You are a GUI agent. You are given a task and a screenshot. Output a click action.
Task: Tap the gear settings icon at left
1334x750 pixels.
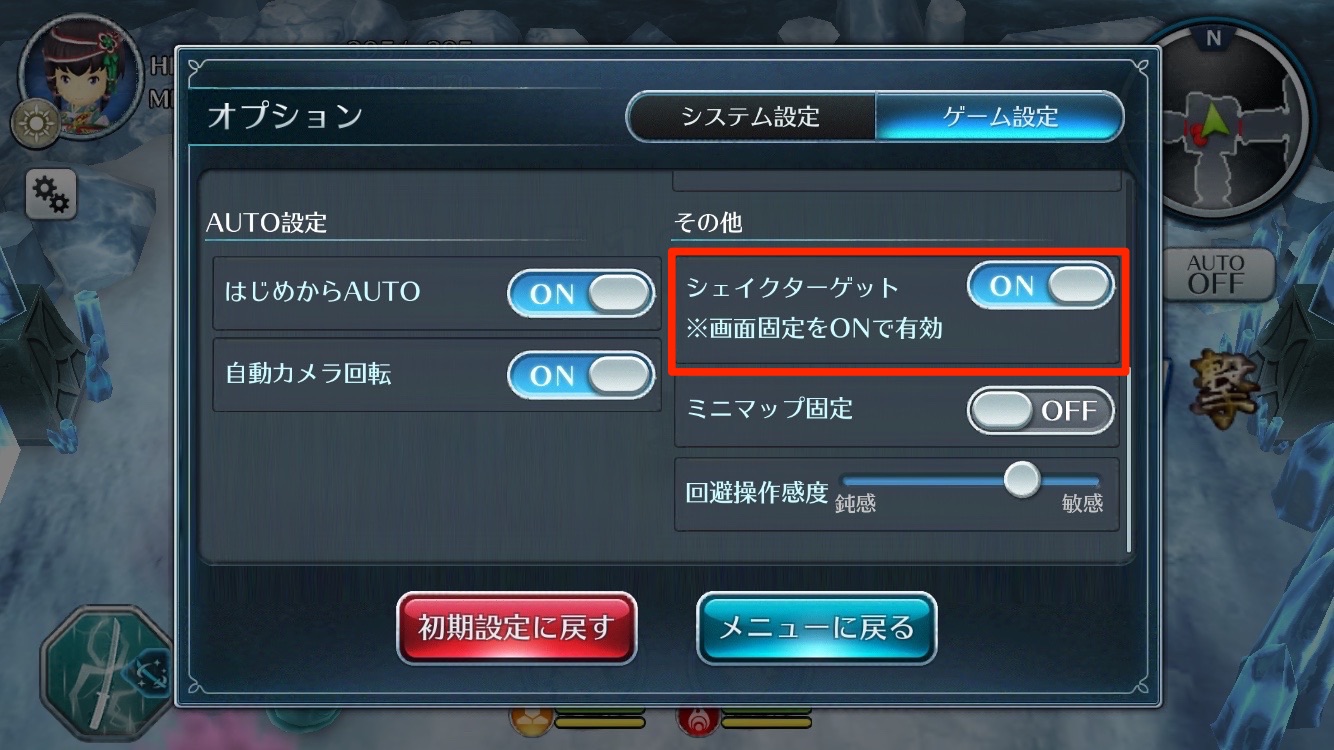click(50, 194)
